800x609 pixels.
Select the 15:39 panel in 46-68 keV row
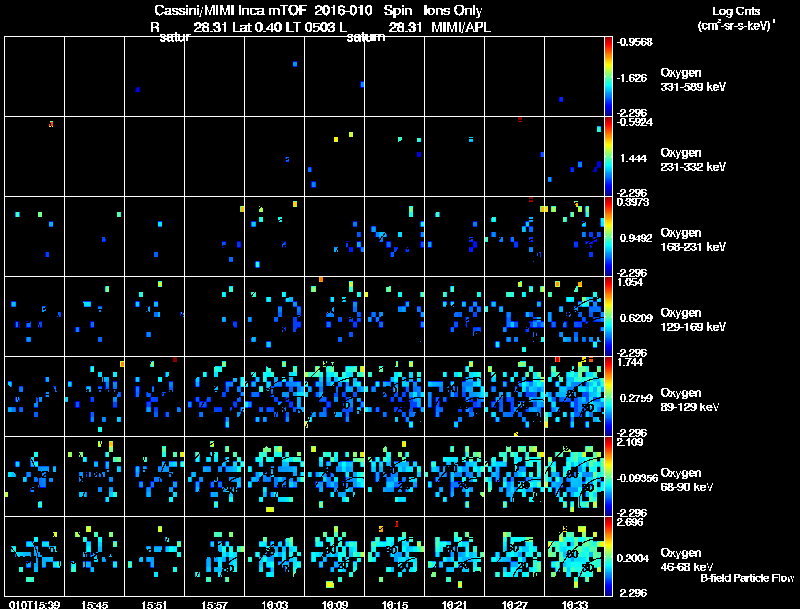point(34,556)
